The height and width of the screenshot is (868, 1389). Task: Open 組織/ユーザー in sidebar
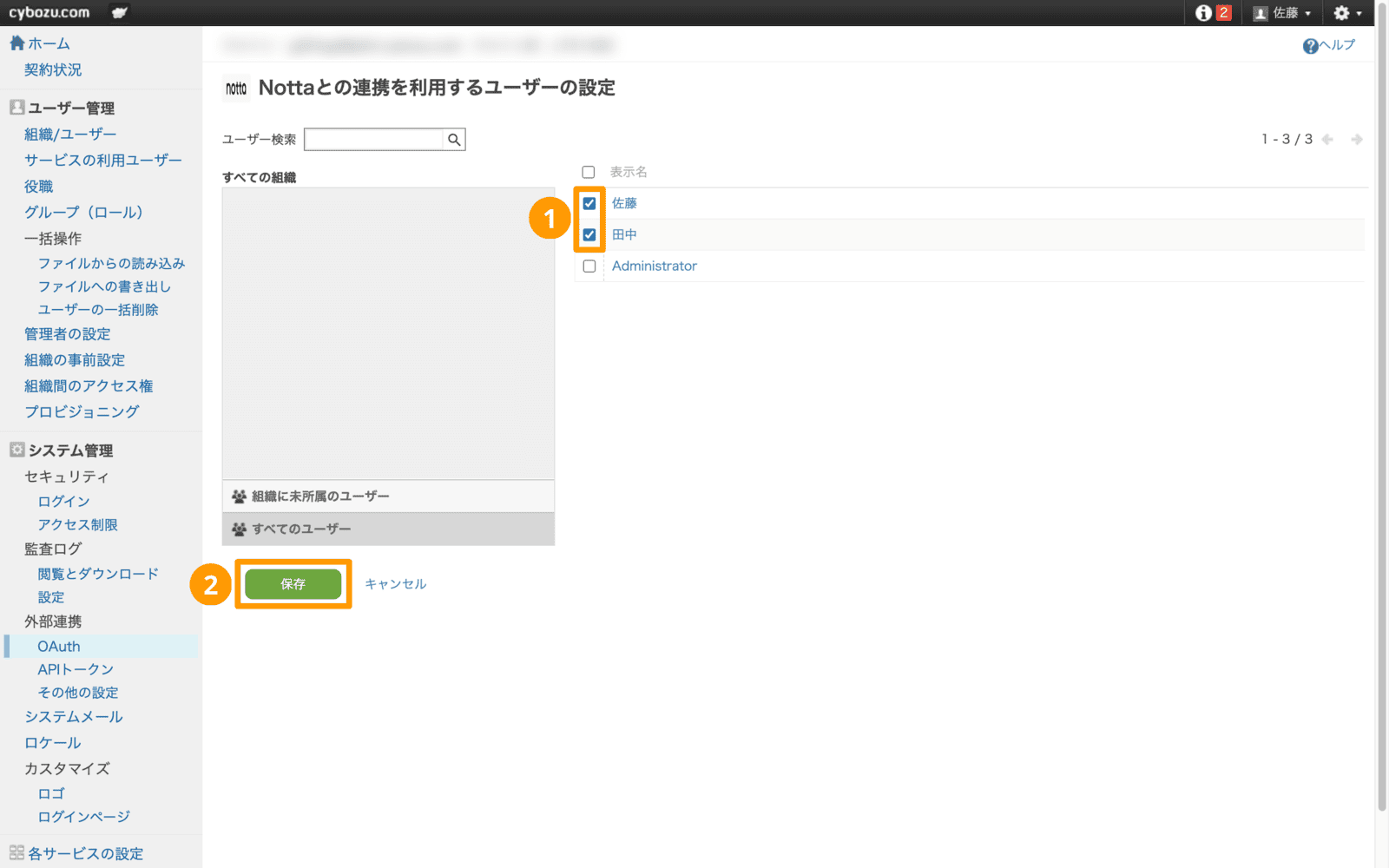tap(70, 135)
